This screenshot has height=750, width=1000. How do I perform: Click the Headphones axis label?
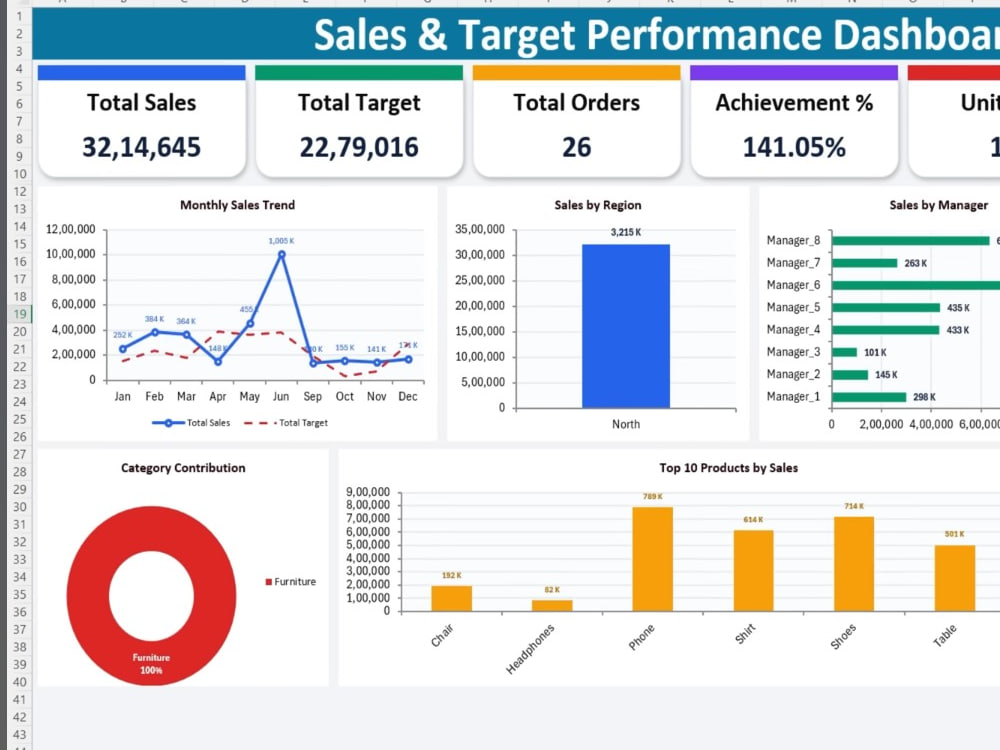[x=530, y=649]
